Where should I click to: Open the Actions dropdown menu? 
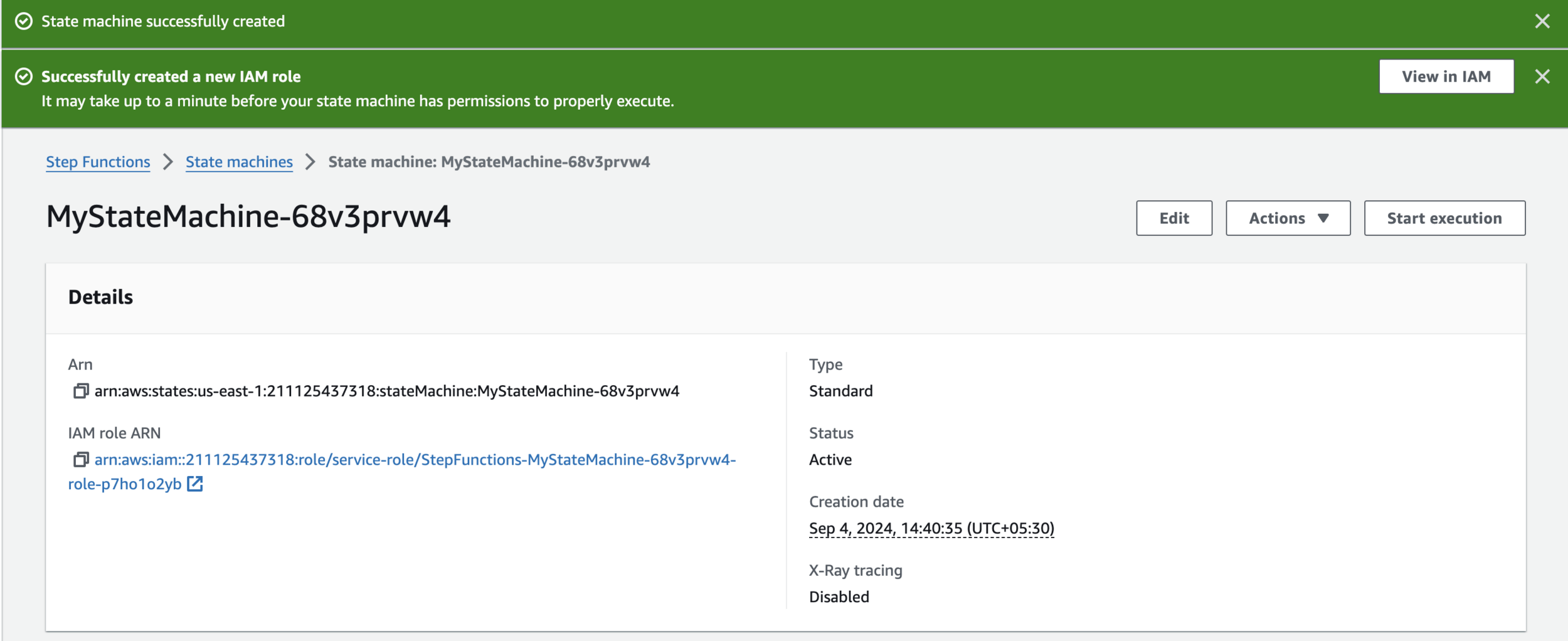tap(1288, 218)
